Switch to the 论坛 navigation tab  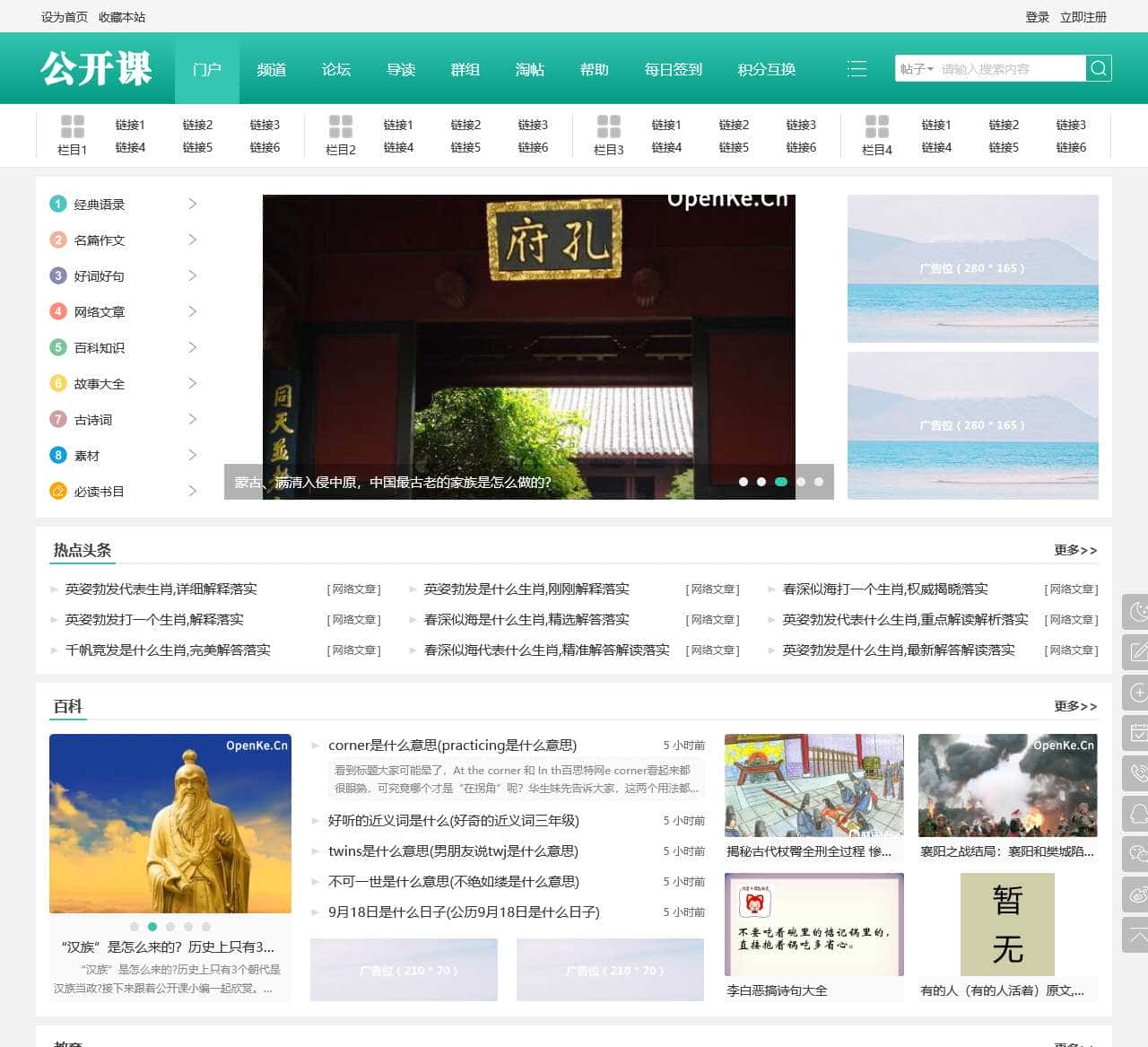tap(335, 69)
